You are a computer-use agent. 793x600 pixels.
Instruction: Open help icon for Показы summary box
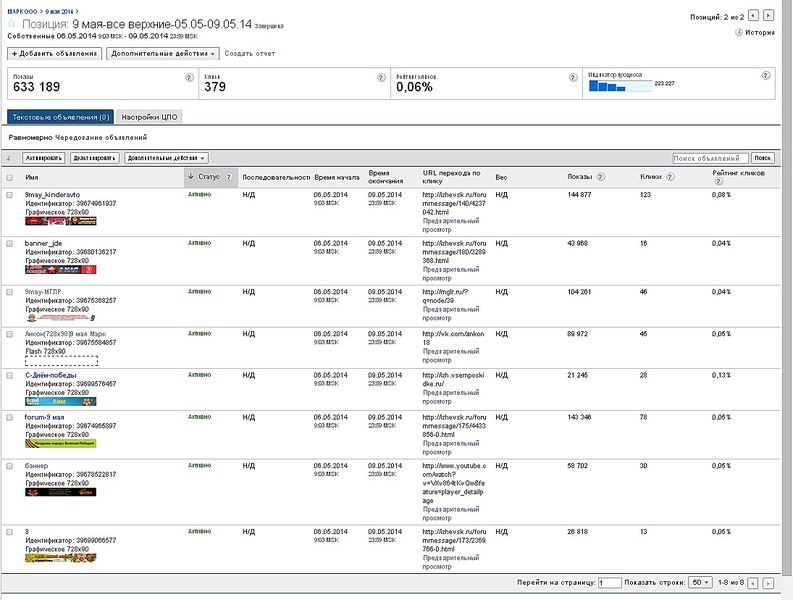coord(189,77)
